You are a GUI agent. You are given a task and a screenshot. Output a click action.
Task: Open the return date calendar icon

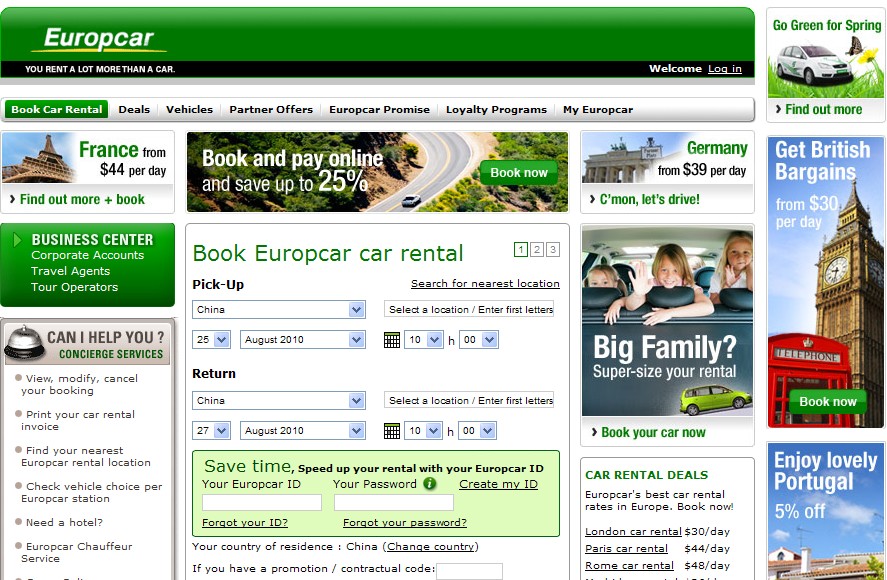392,431
